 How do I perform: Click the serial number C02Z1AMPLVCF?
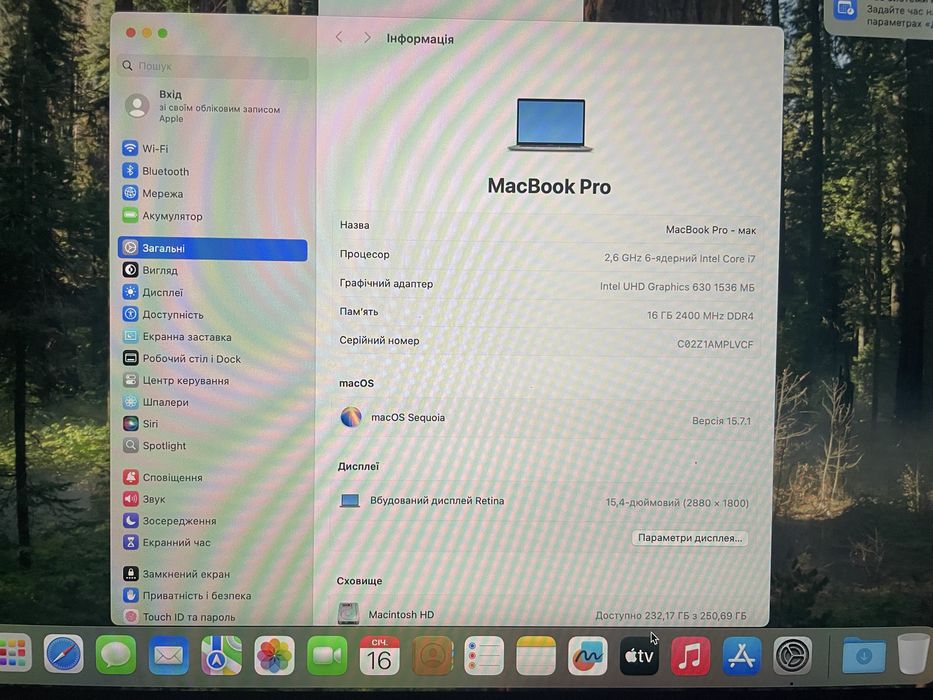715,345
